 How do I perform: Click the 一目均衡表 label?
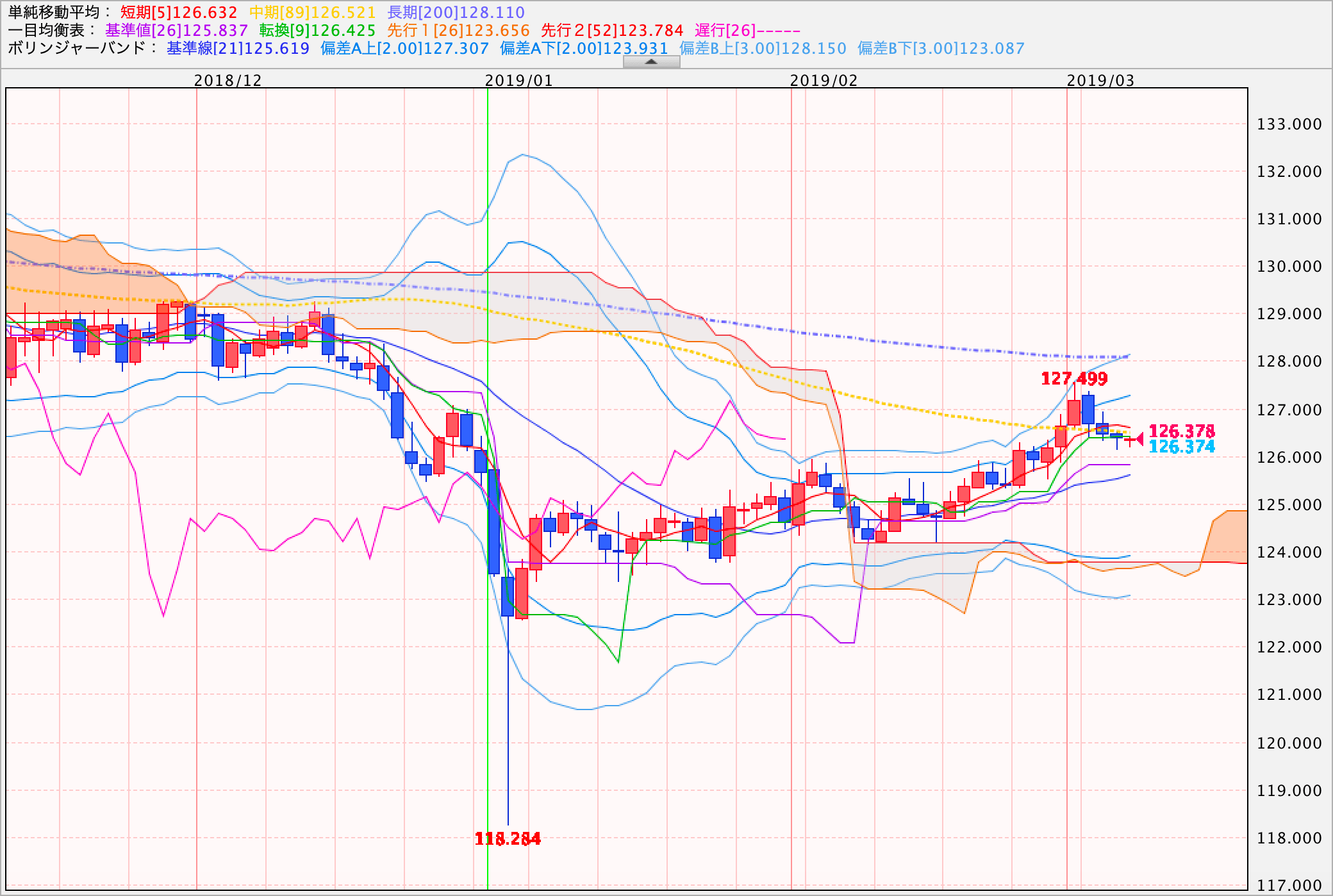[52, 30]
